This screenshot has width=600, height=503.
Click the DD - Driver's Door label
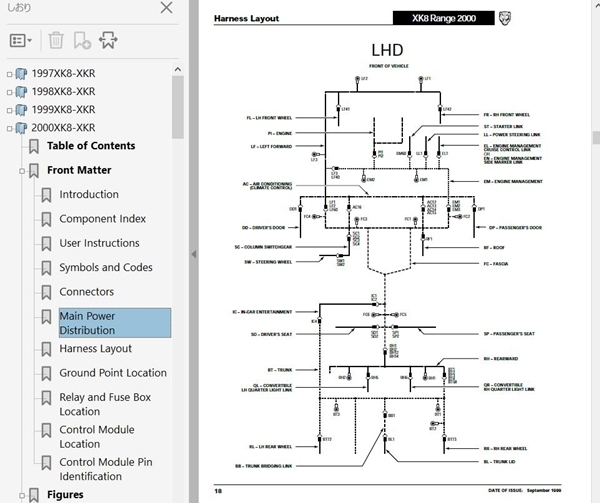point(264,228)
